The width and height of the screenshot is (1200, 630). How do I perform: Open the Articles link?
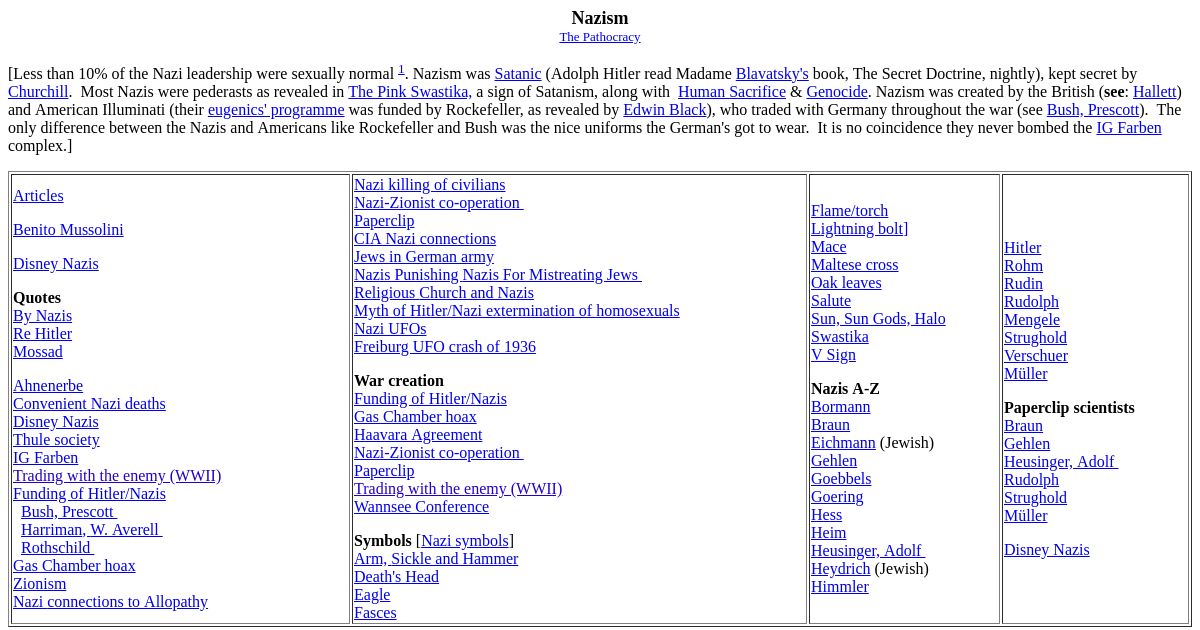[x=38, y=196]
